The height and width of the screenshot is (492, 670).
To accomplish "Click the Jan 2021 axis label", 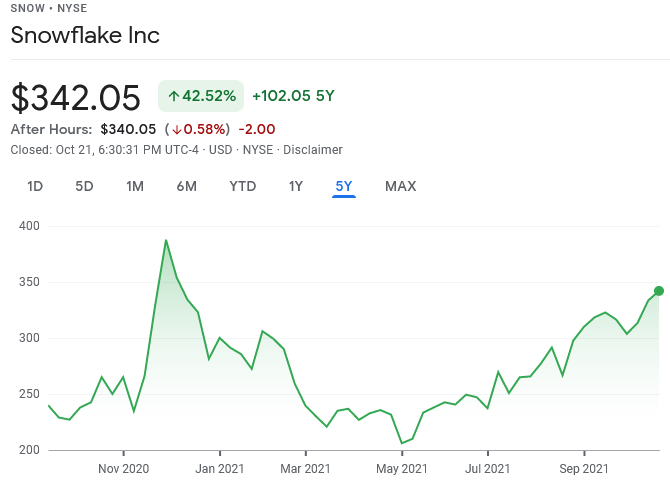I will click(x=220, y=469).
